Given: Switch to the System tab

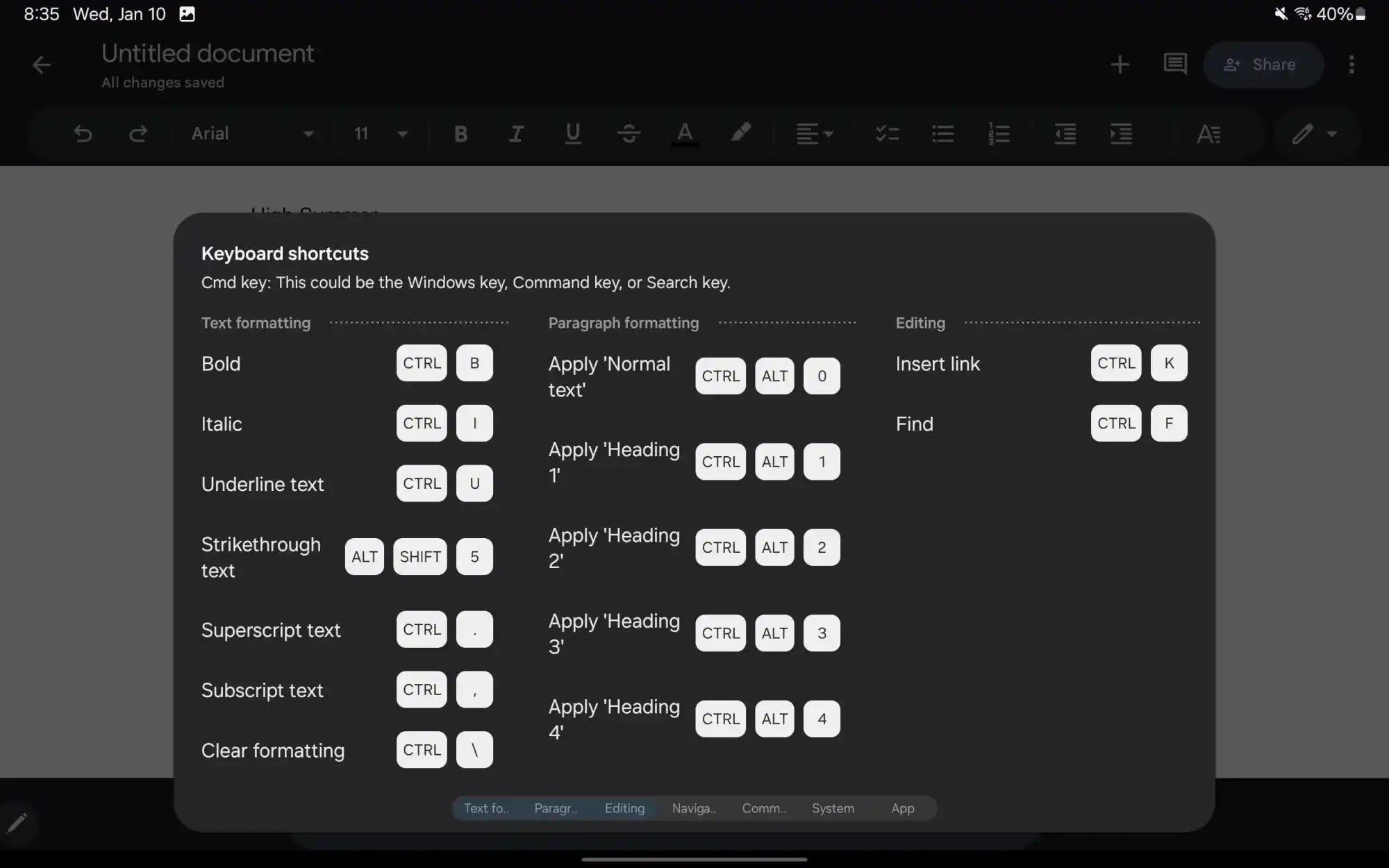Looking at the screenshot, I should (x=833, y=808).
